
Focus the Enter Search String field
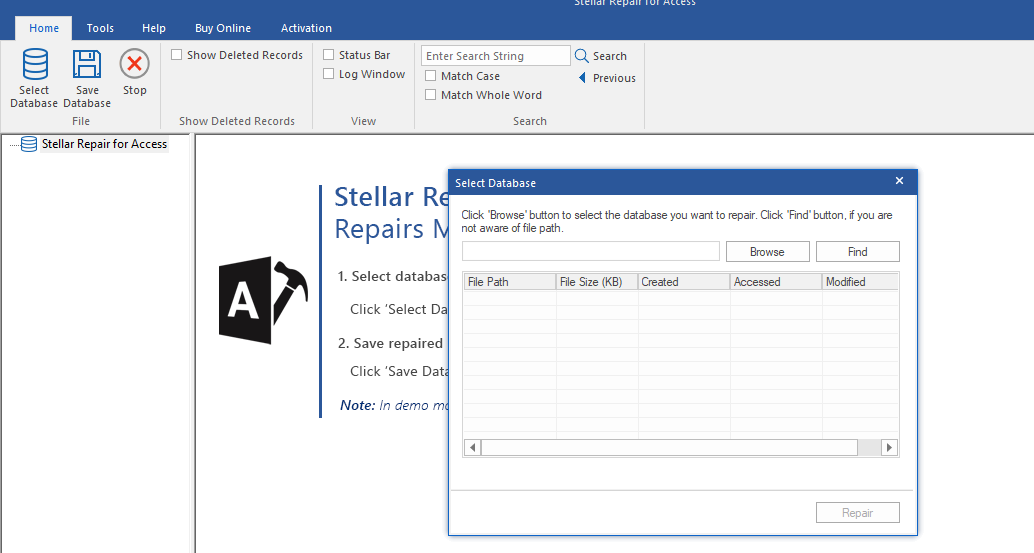coord(496,56)
